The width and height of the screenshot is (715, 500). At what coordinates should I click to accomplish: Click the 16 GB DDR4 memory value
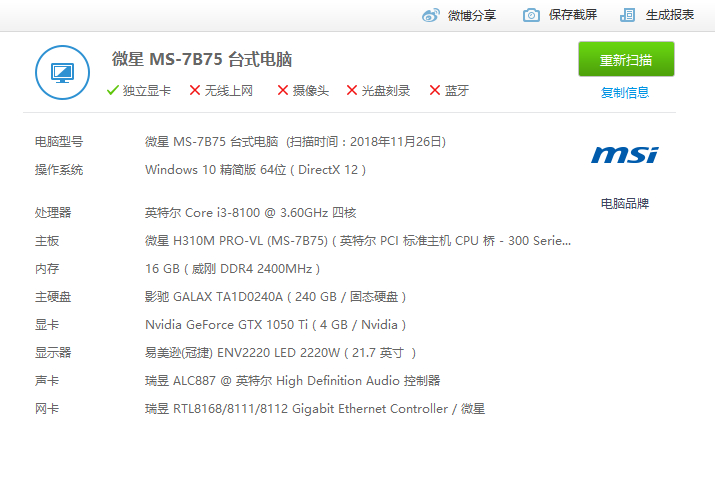pos(233,268)
